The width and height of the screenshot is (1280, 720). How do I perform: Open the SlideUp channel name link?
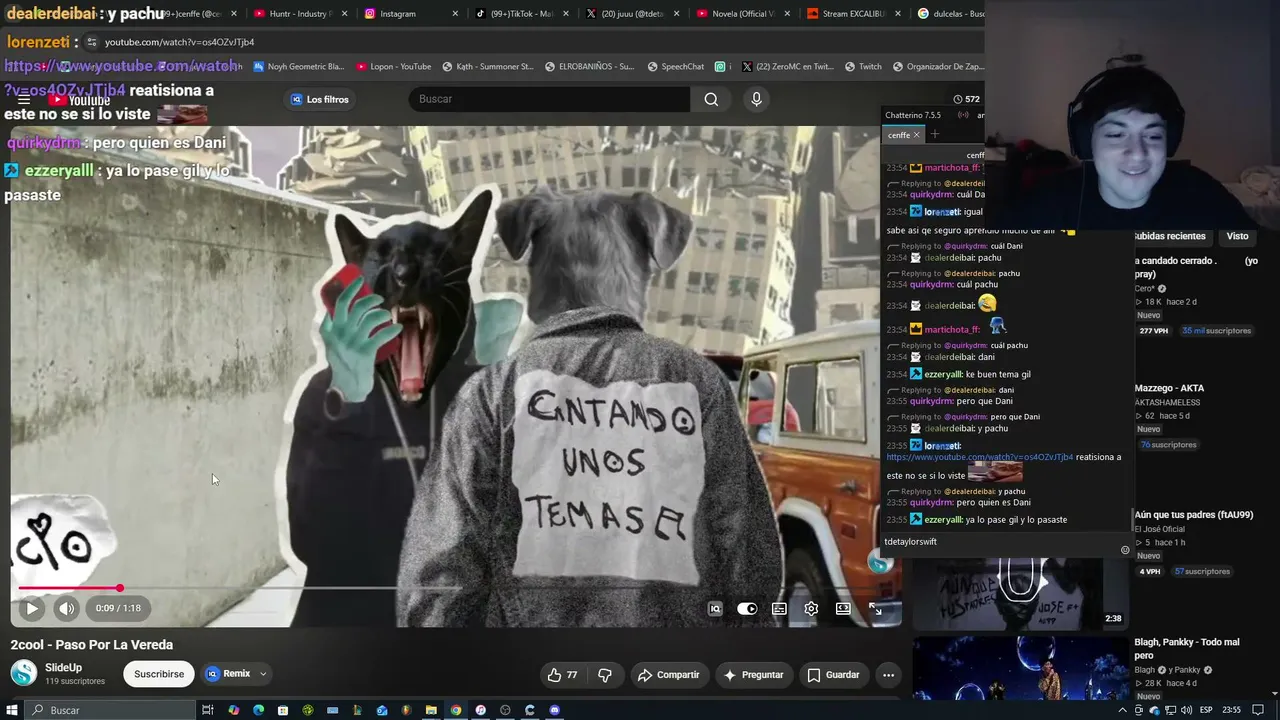(x=63, y=667)
